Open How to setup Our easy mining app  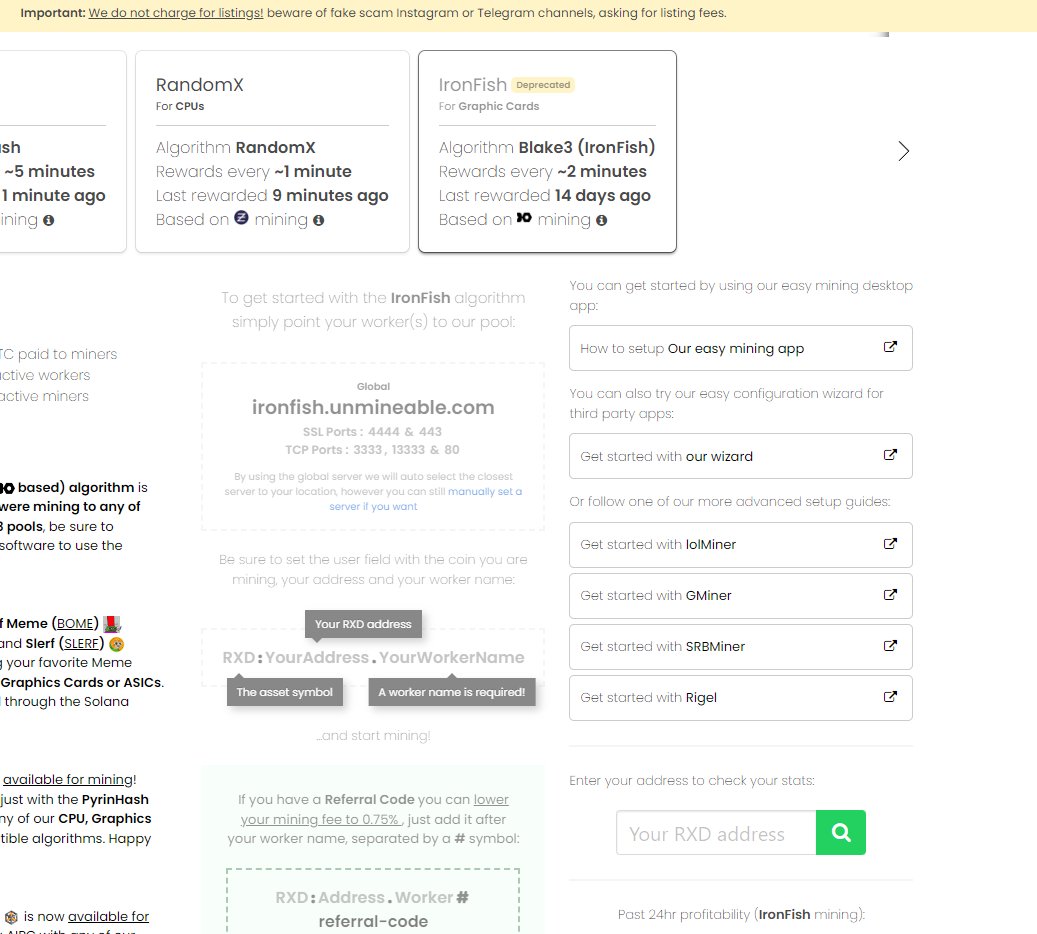pyautogui.click(x=741, y=348)
